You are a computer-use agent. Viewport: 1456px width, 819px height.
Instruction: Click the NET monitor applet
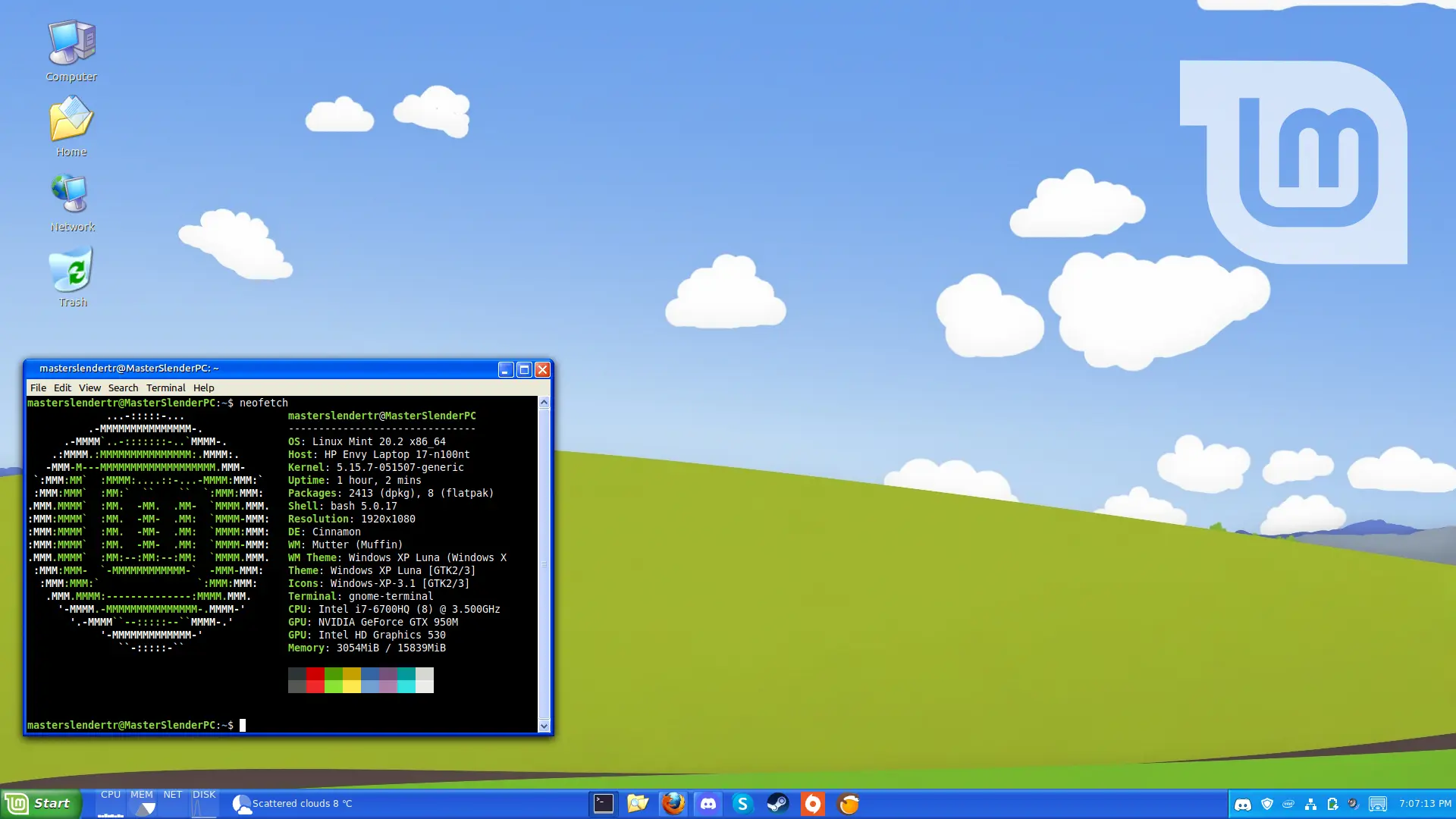(173, 804)
